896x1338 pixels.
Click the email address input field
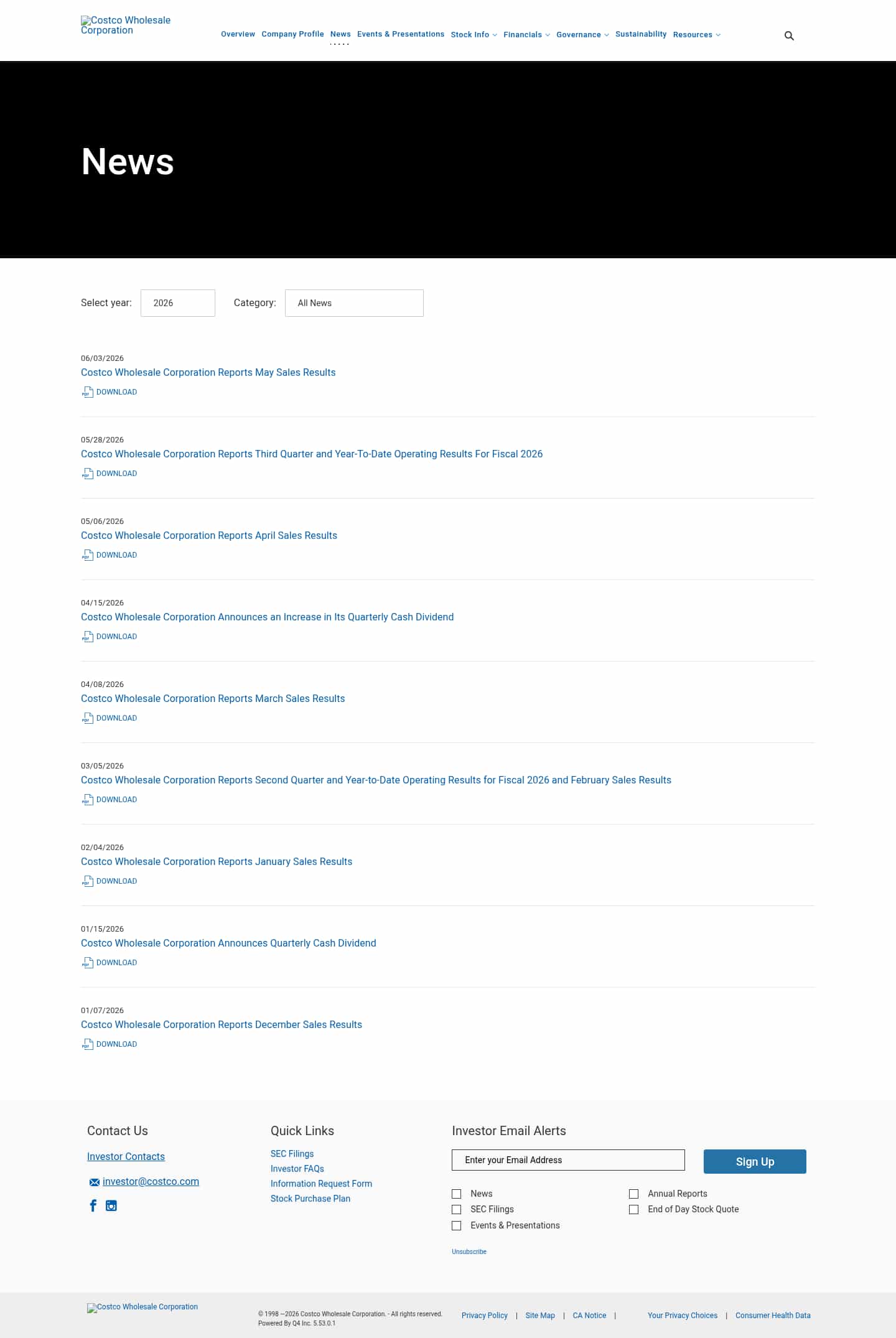568,1160
